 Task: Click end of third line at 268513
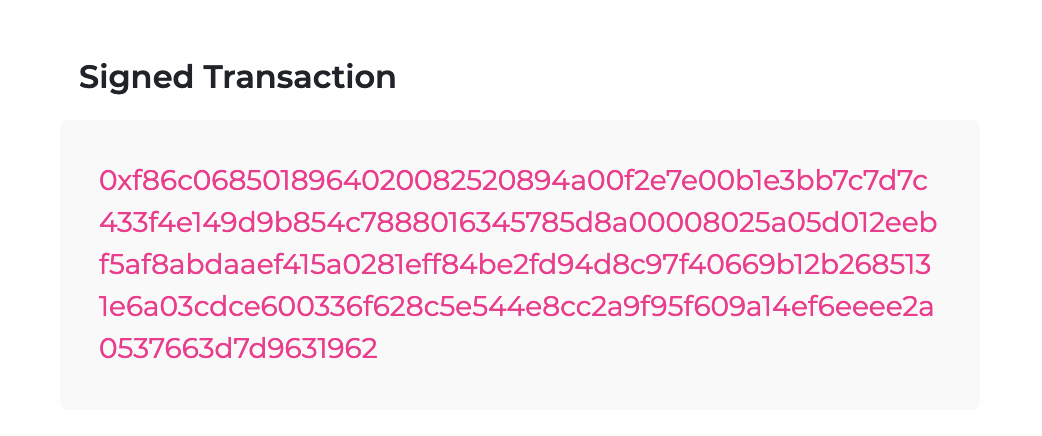tap(884, 265)
